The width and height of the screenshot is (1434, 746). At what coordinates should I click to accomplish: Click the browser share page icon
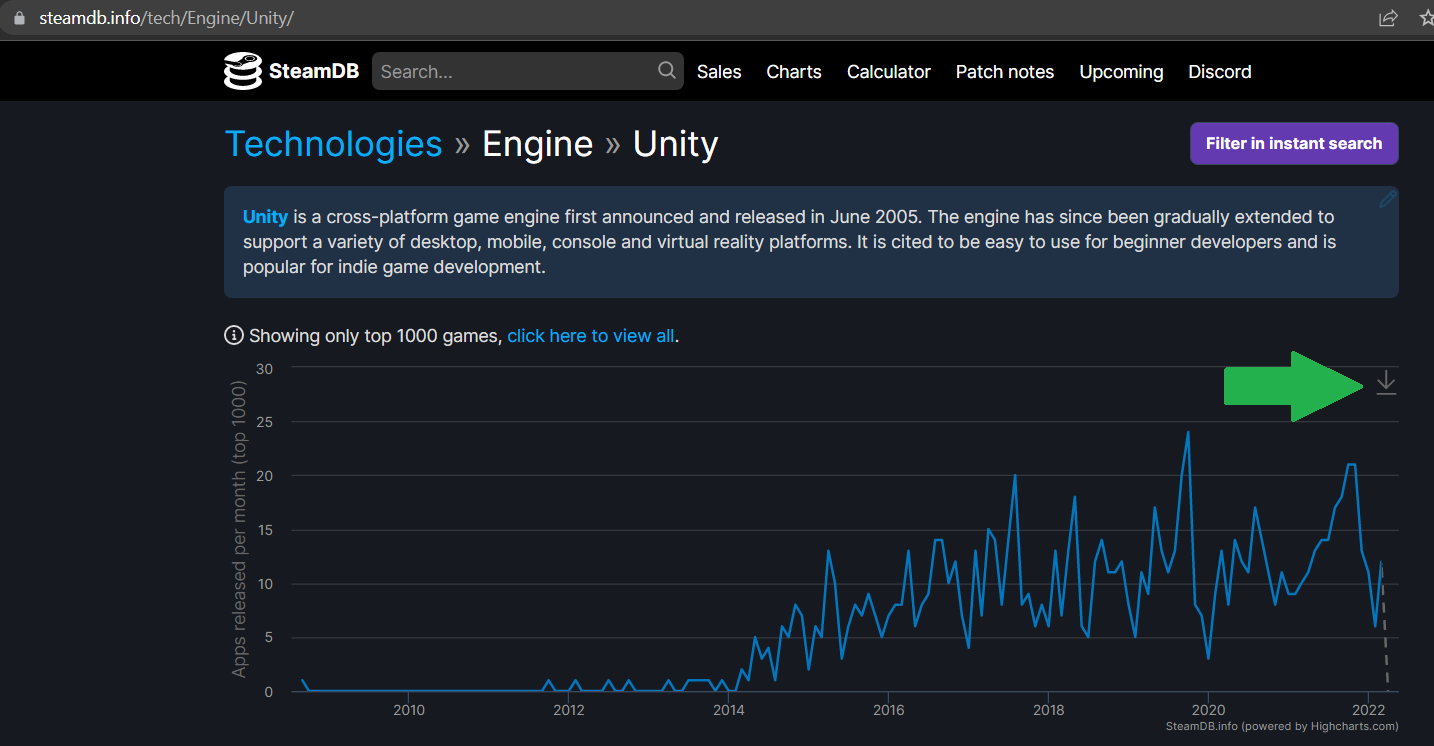[1388, 18]
